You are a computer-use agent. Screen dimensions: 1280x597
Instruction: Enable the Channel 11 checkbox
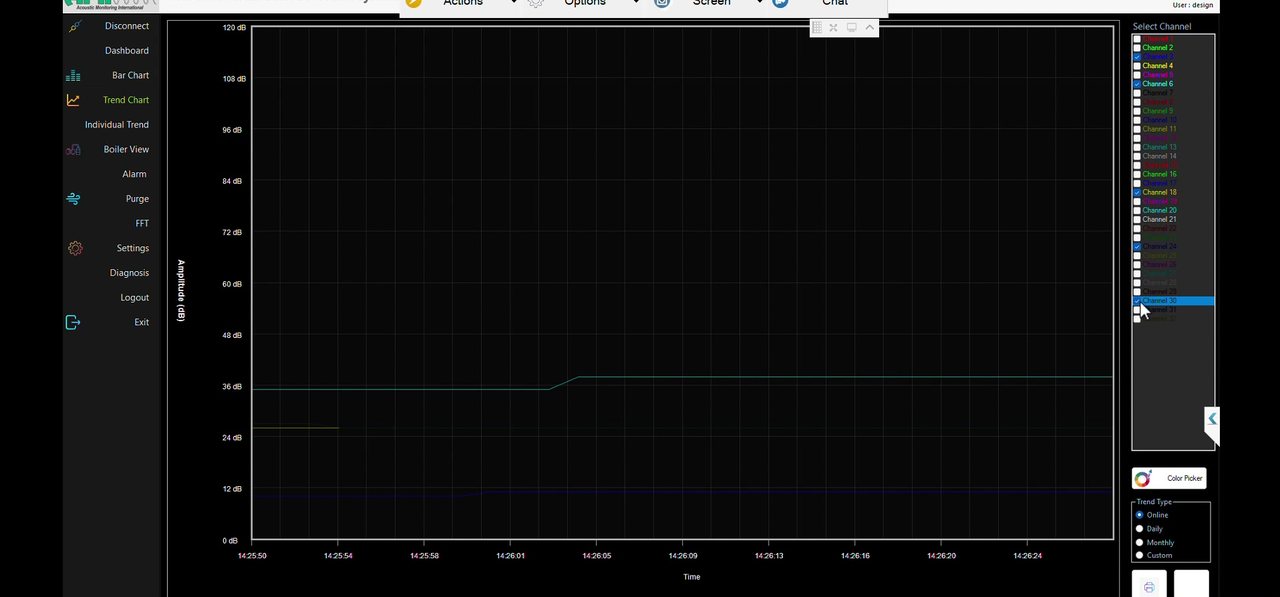point(1137,129)
